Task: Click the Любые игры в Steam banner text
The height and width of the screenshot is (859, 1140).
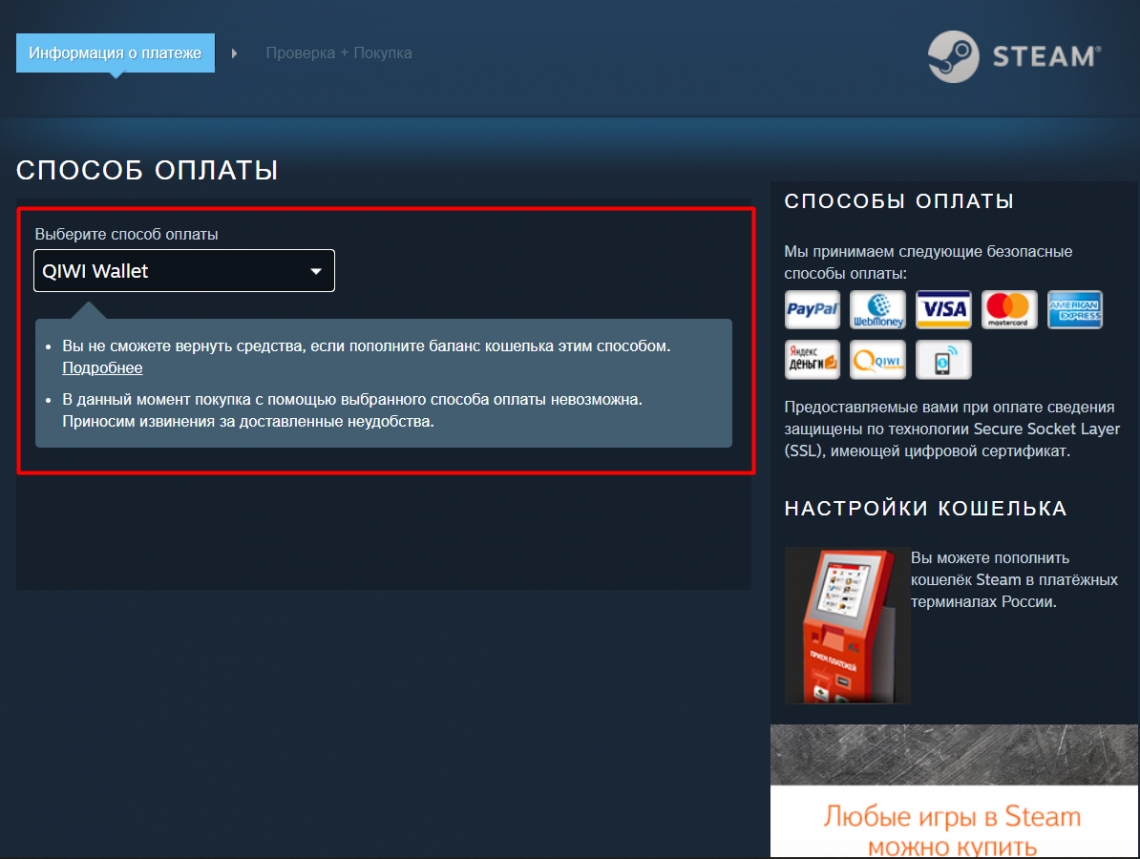Action: click(952, 816)
